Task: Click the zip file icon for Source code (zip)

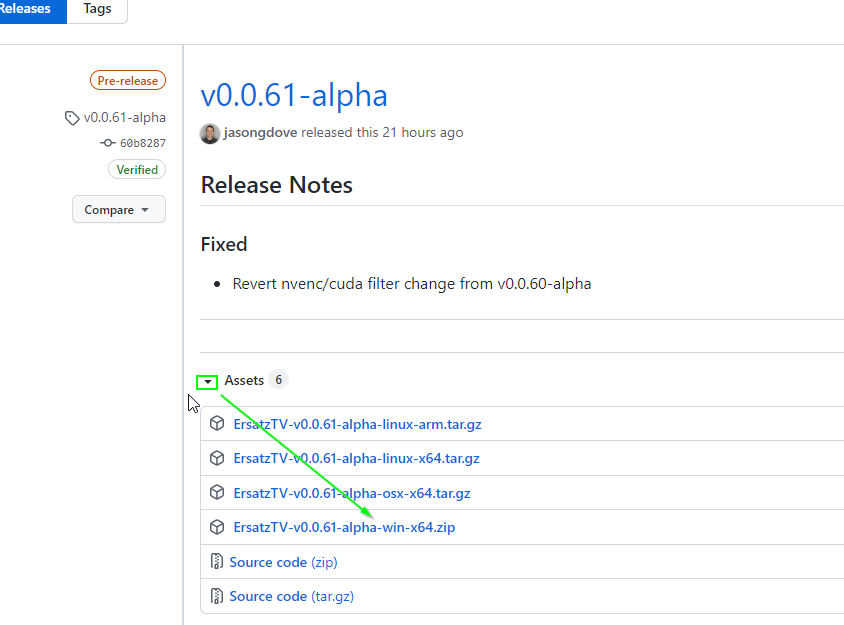Action: pos(216,561)
